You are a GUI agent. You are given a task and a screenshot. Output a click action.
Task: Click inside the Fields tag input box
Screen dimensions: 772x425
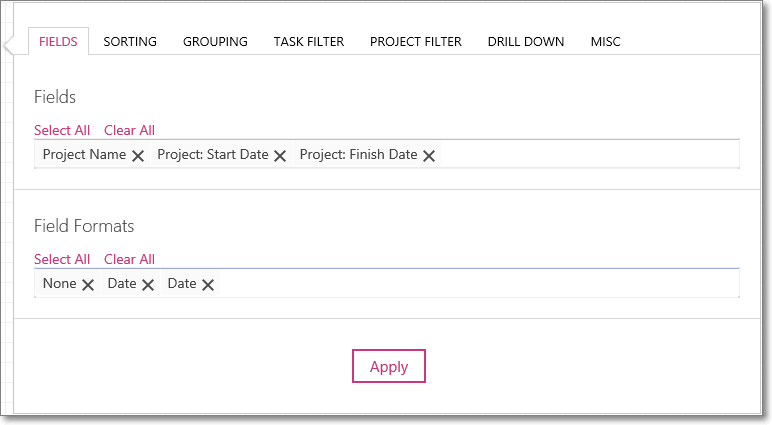coord(588,154)
